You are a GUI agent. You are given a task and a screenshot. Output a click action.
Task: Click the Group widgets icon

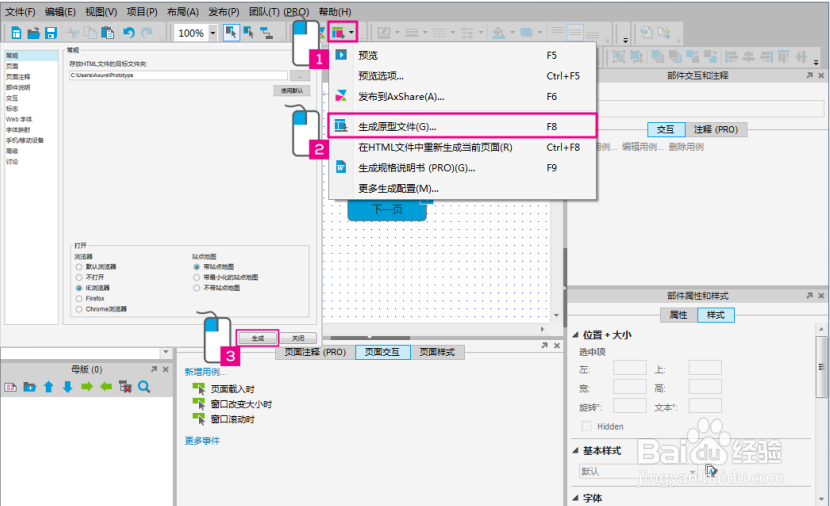tap(618, 57)
